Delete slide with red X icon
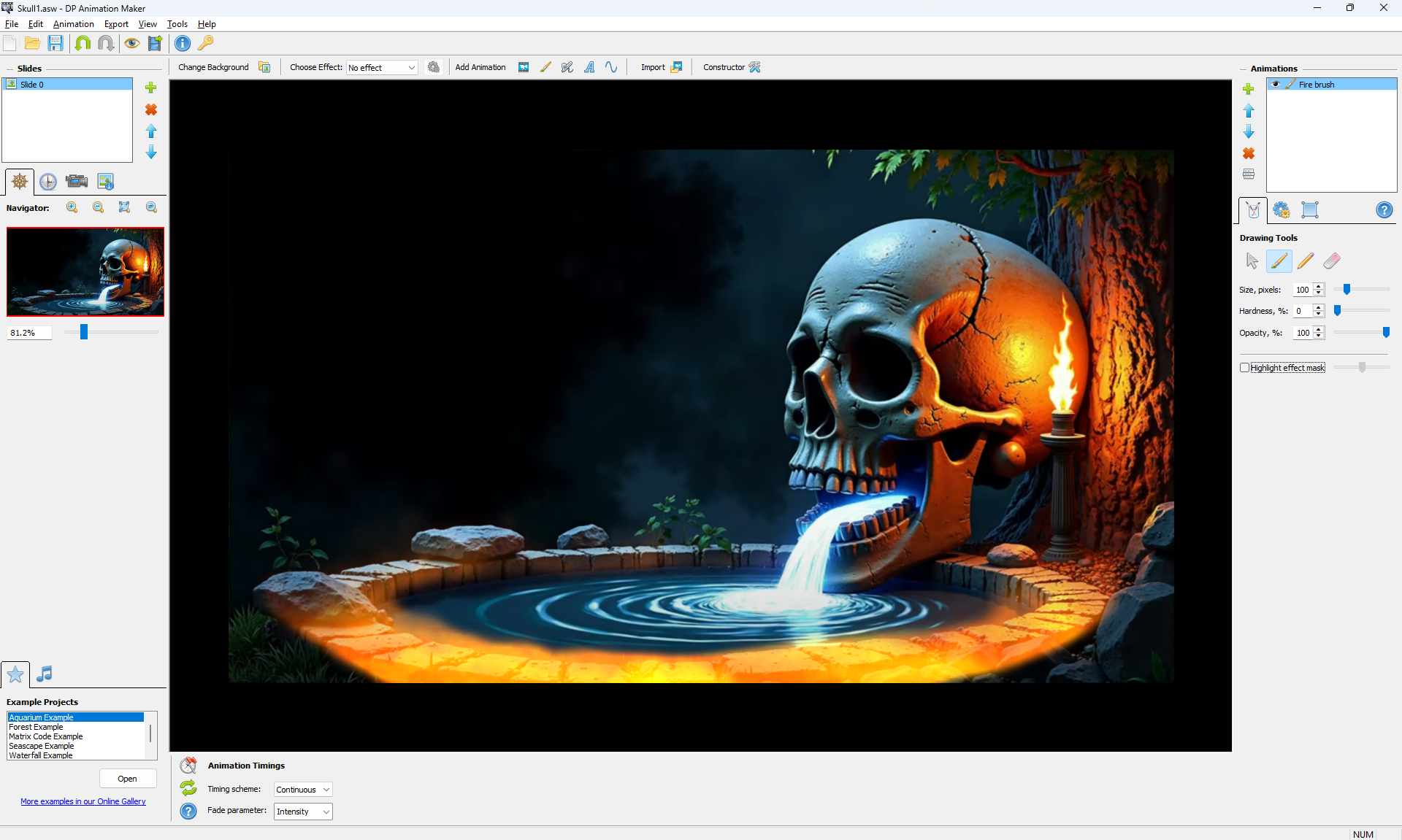 pos(151,109)
